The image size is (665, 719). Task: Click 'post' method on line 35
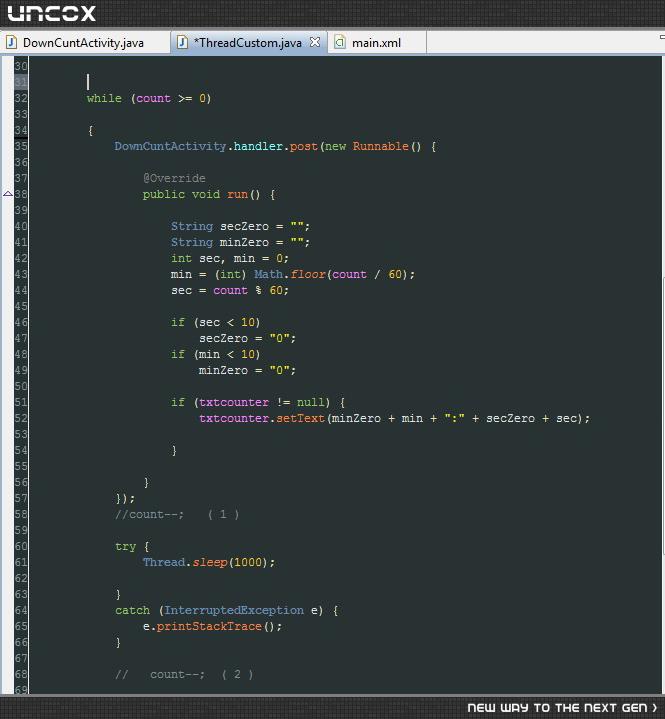tap(304, 146)
